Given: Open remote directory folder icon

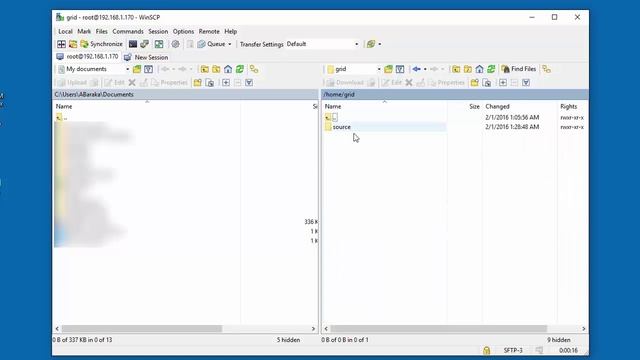Looking at the screenshot, I should pos(388,69).
